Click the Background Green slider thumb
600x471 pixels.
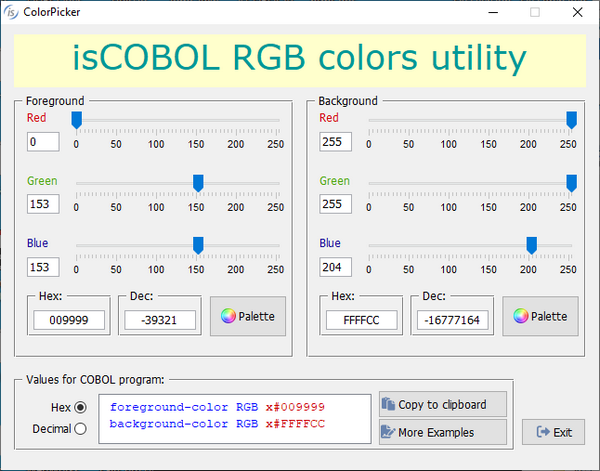click(572, 183)
